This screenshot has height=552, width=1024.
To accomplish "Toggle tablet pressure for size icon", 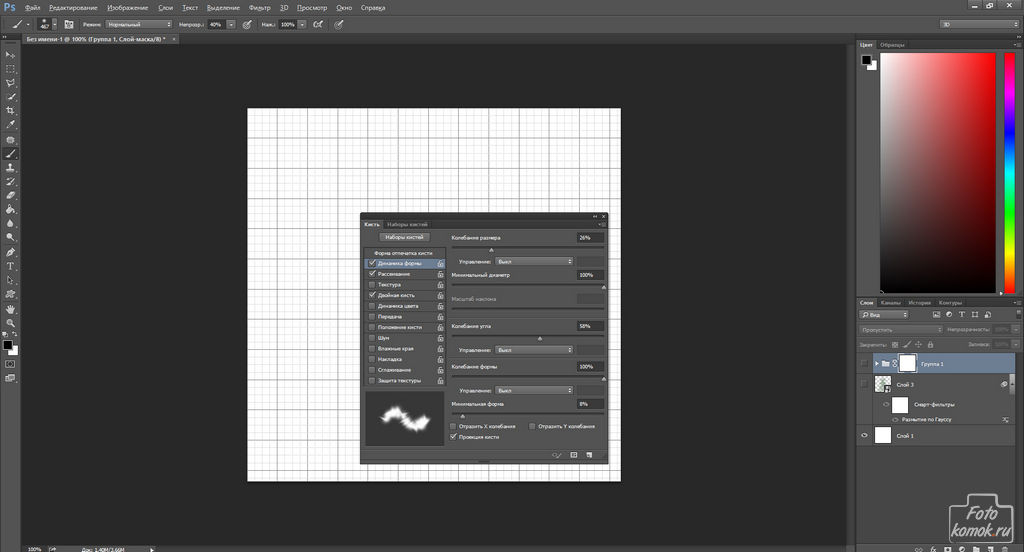I will 338,24.
